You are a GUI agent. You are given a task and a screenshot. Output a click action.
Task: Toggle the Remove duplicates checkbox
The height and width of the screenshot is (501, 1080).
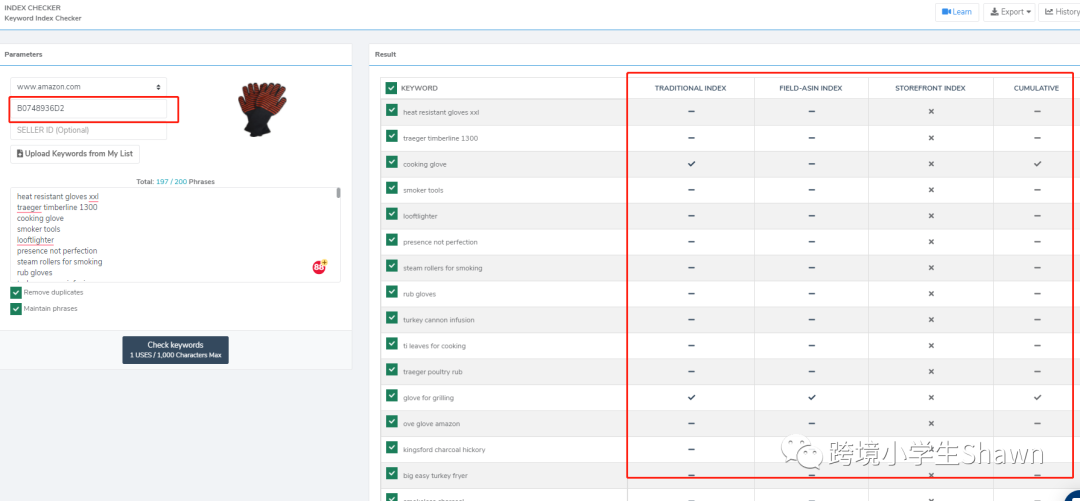[x=16, y=292]
